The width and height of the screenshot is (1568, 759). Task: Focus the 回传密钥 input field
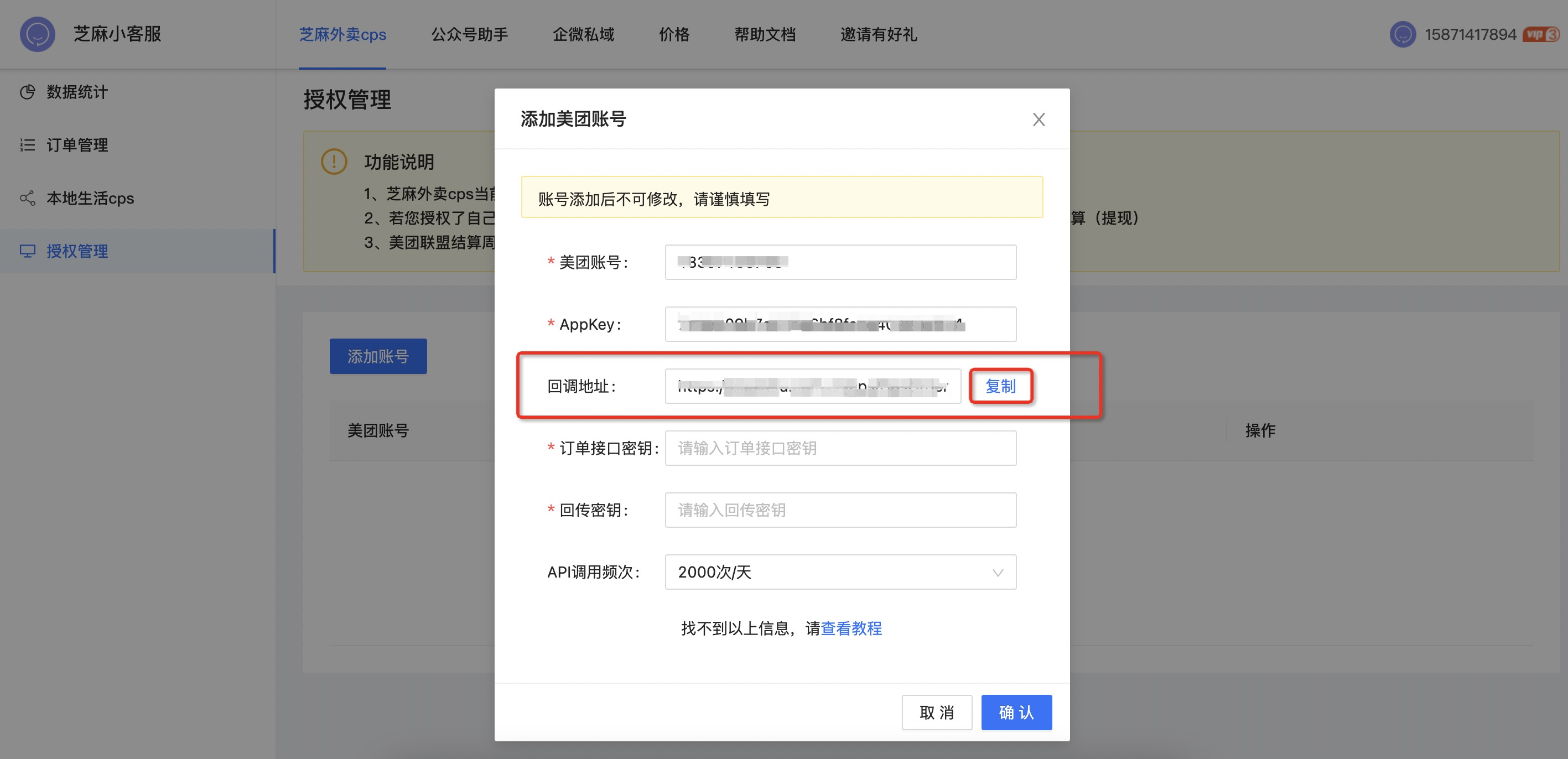click(x=840, y=510)
